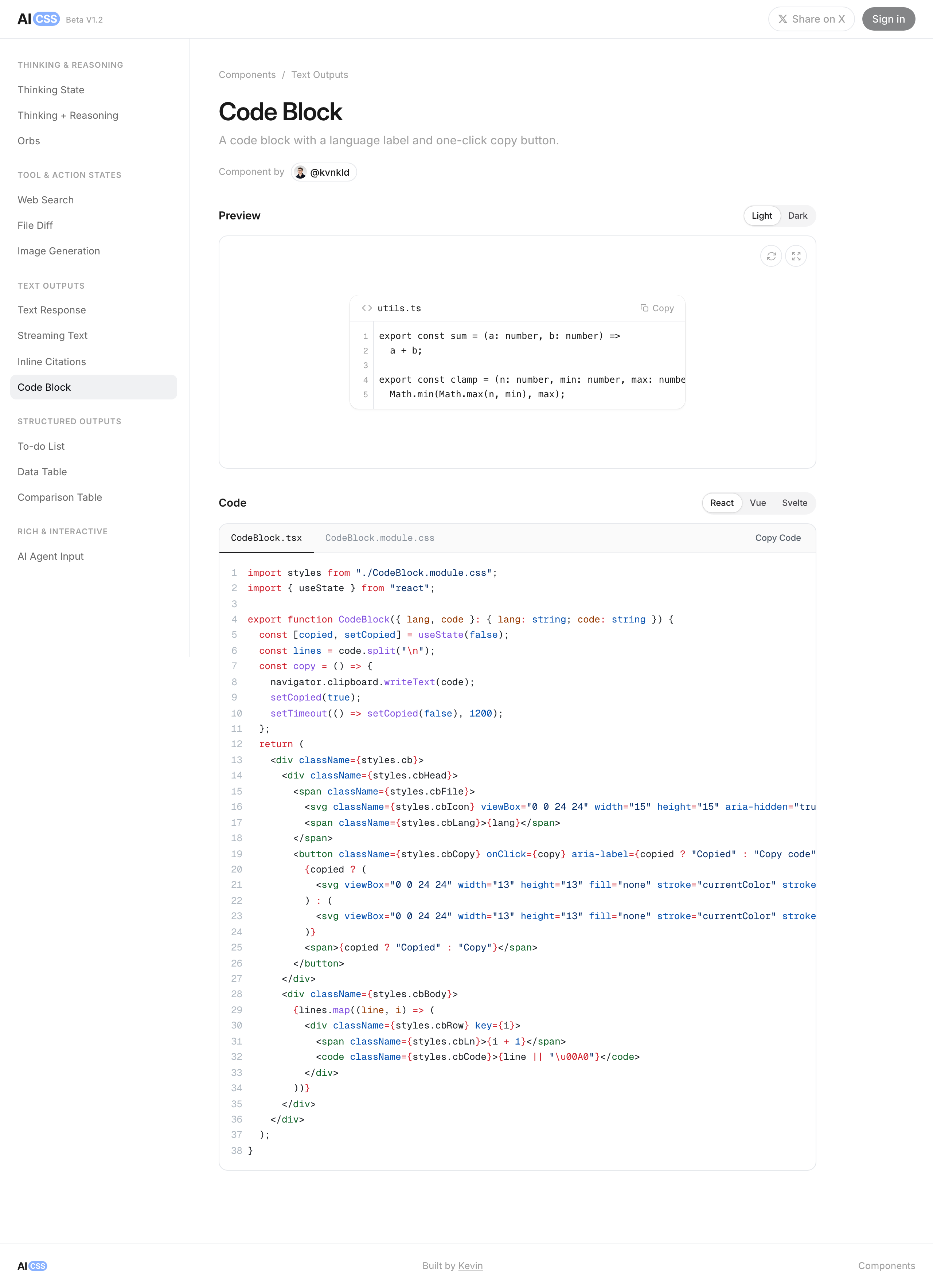Open To-do List in sidebar
933x1288 pixels.
coord(94,446)
